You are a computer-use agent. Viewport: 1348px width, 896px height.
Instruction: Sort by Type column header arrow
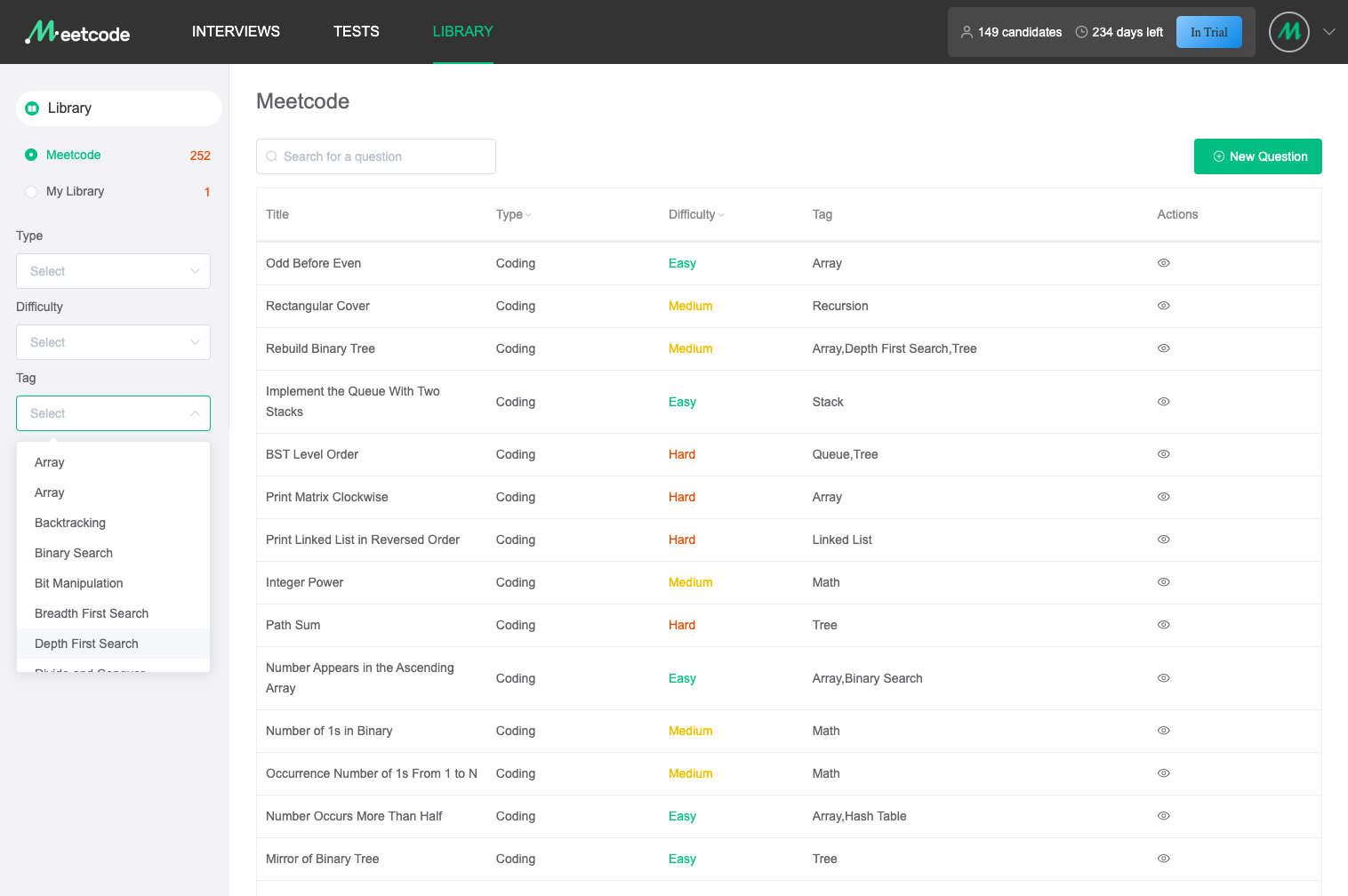pyautogui.click(x=528, y=215)
